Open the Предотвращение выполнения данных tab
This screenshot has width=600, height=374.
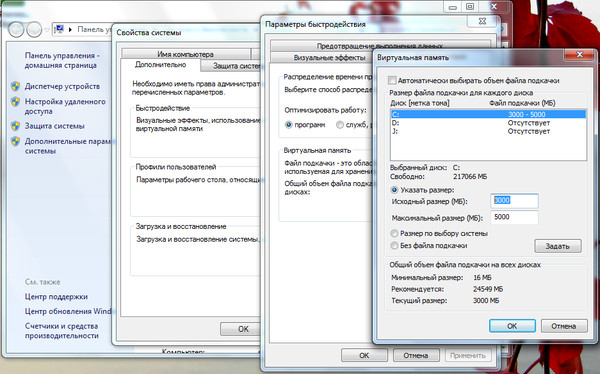coord(380,46)
